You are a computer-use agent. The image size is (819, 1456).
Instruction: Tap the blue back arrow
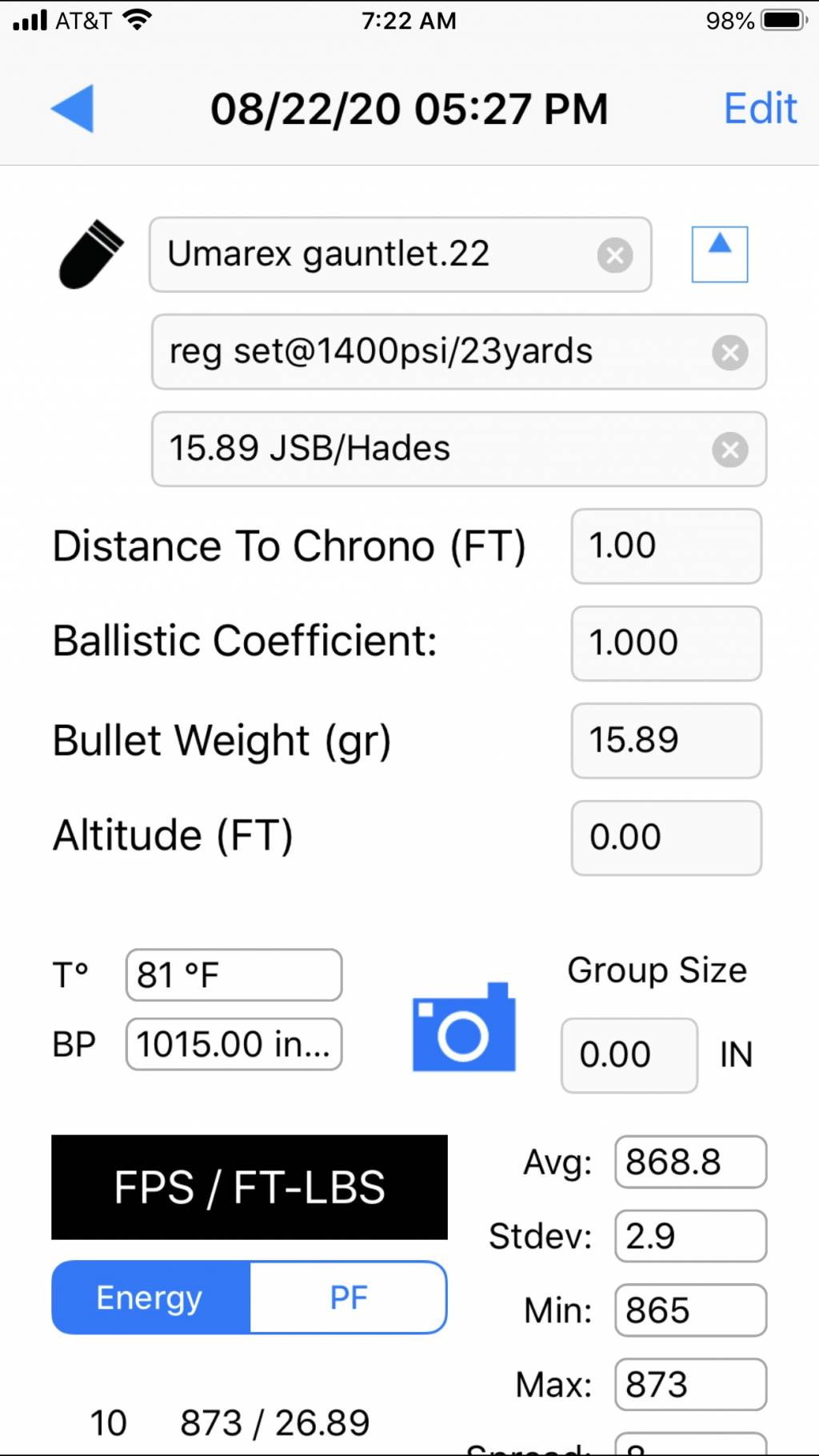(73, 108)
